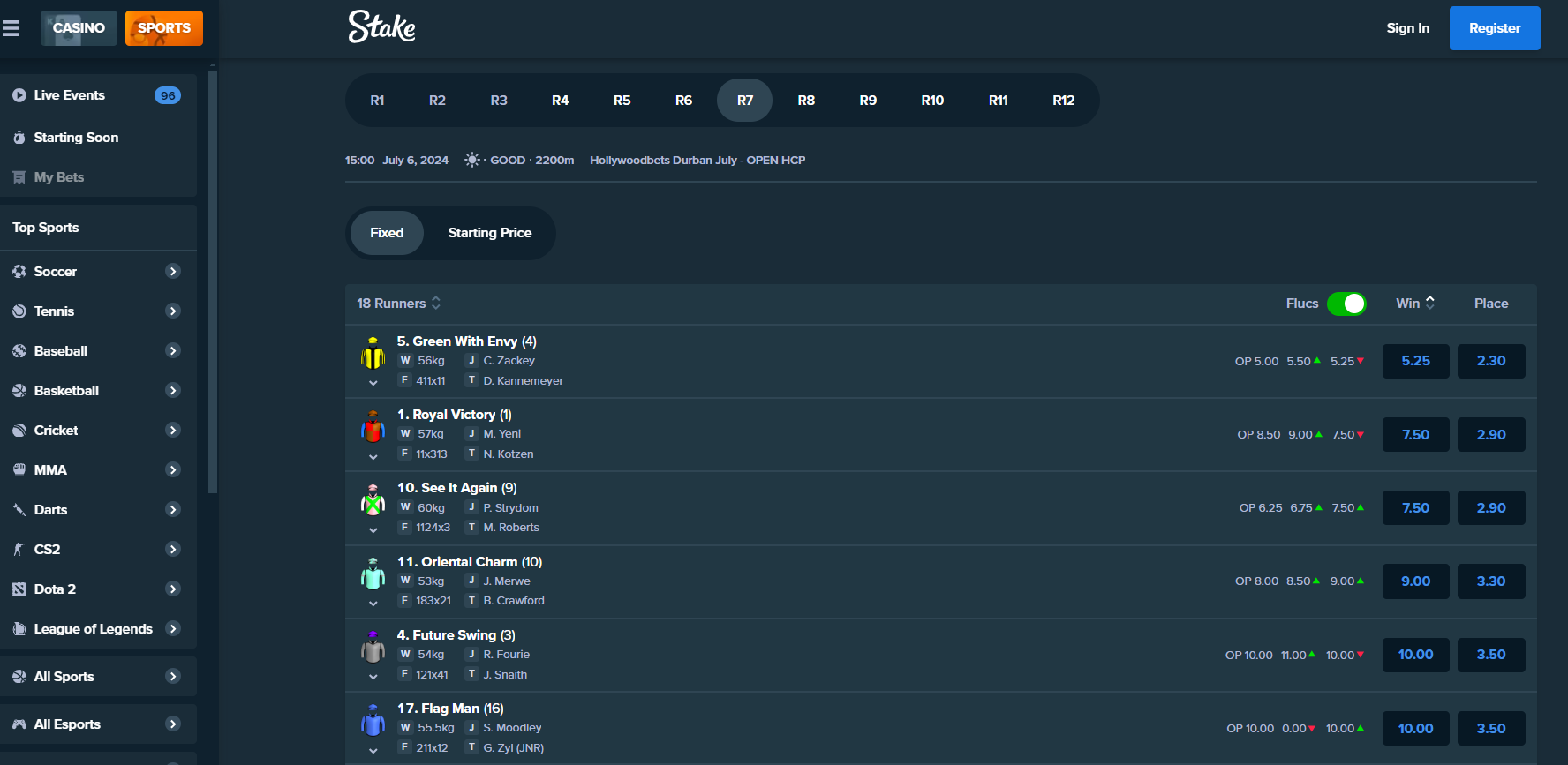1568x765 pixels.
Task: Click Future Swing jockey silks icon
Action: coord(373,647)
